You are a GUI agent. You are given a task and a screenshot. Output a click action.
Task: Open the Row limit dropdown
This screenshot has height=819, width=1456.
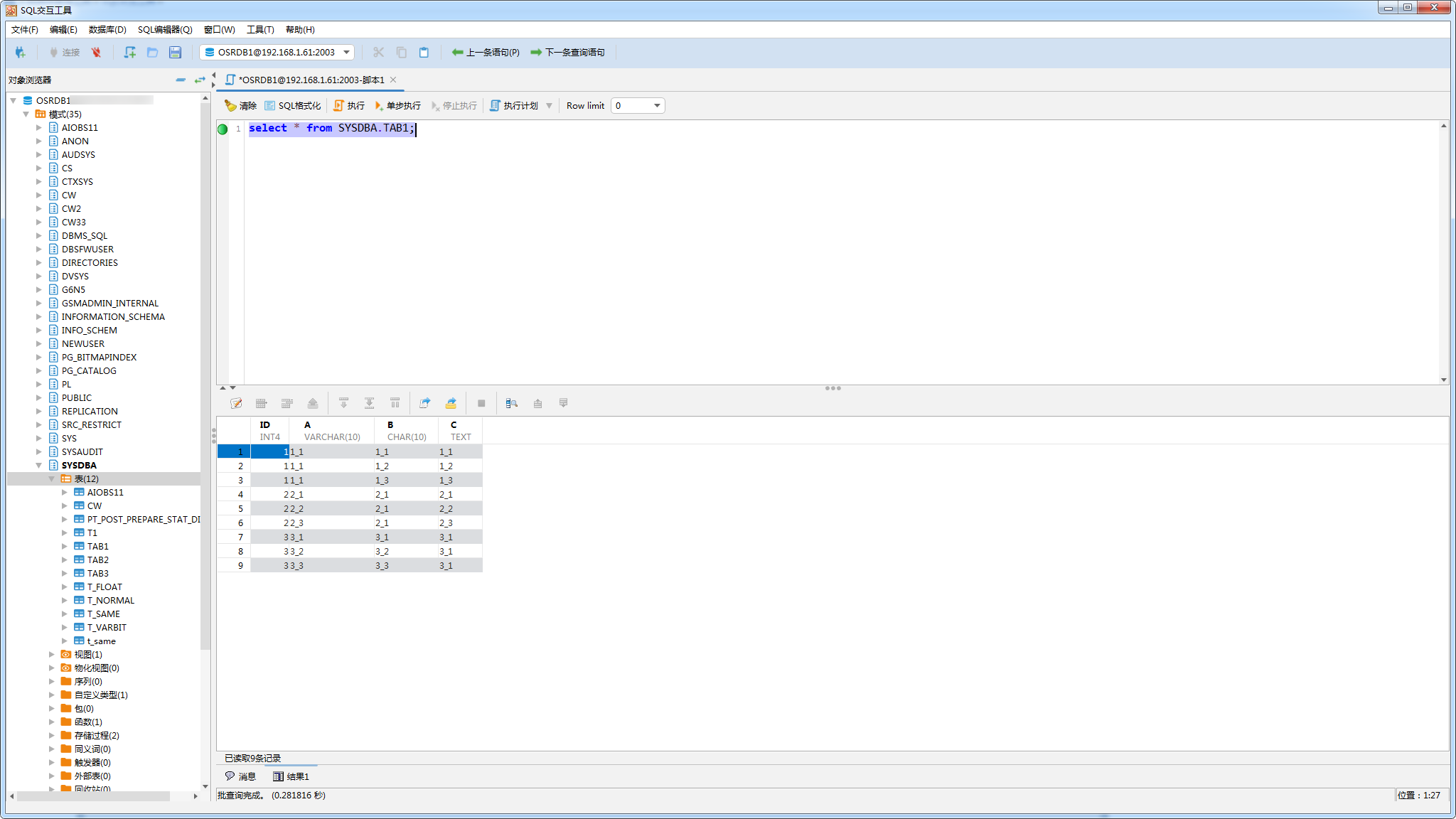click(657, 105)
